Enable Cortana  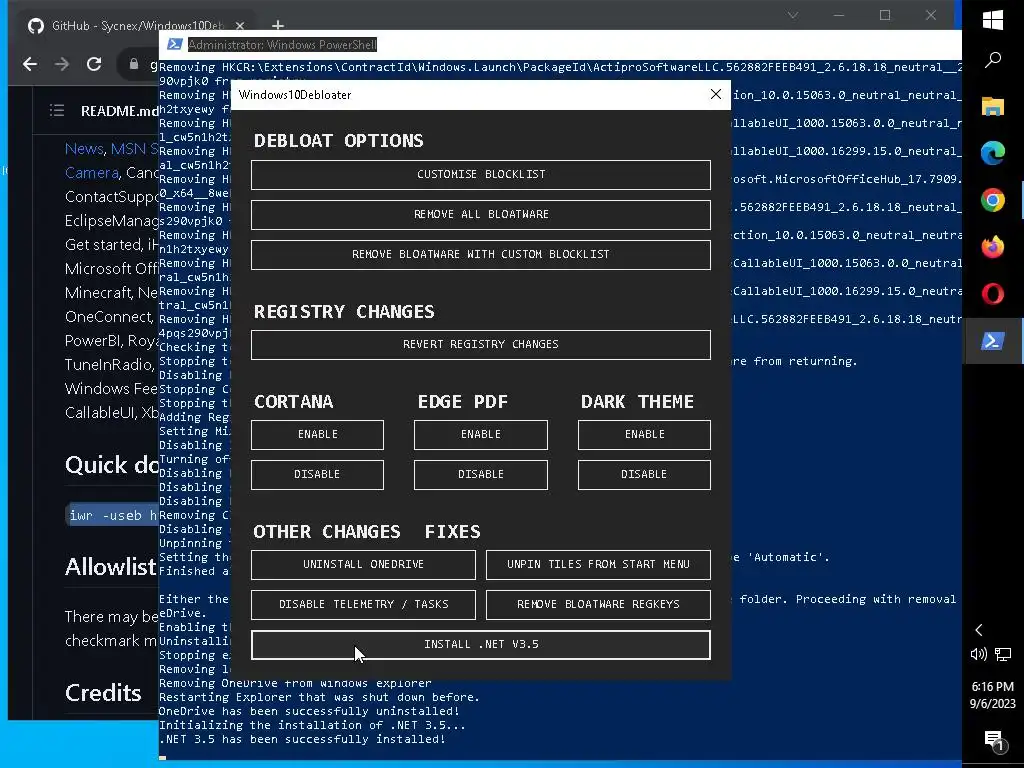[x=317, y=434]
